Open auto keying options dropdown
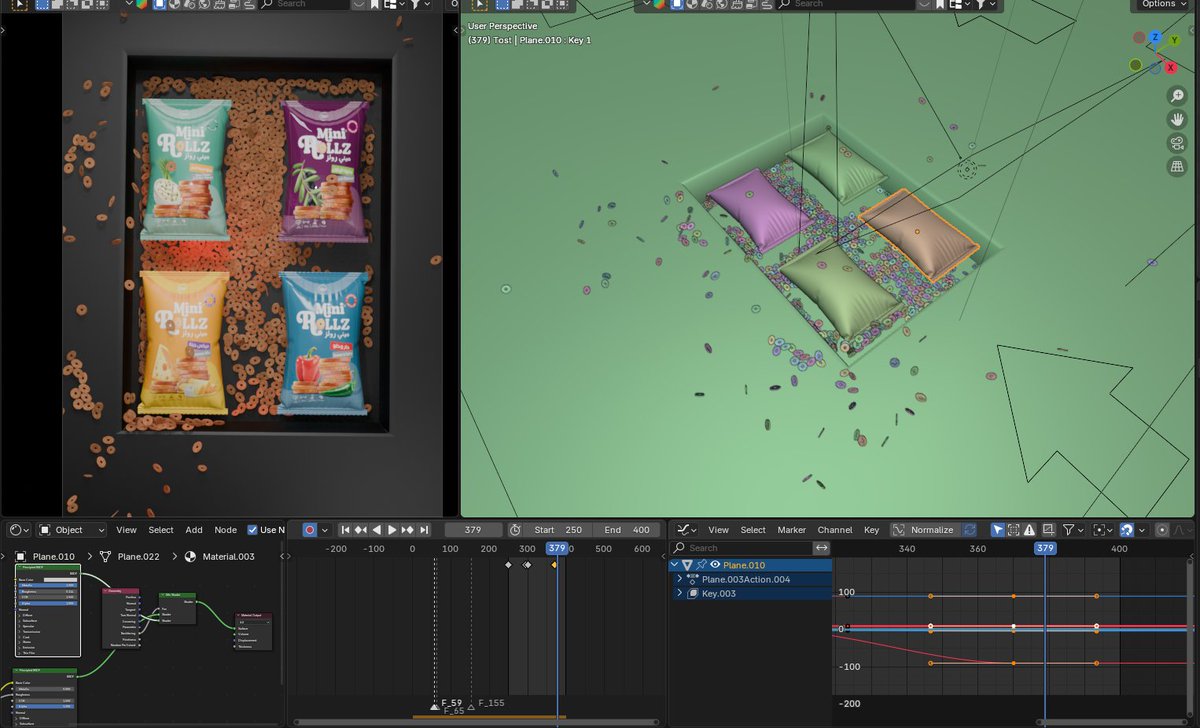 (x=325, y=530)
